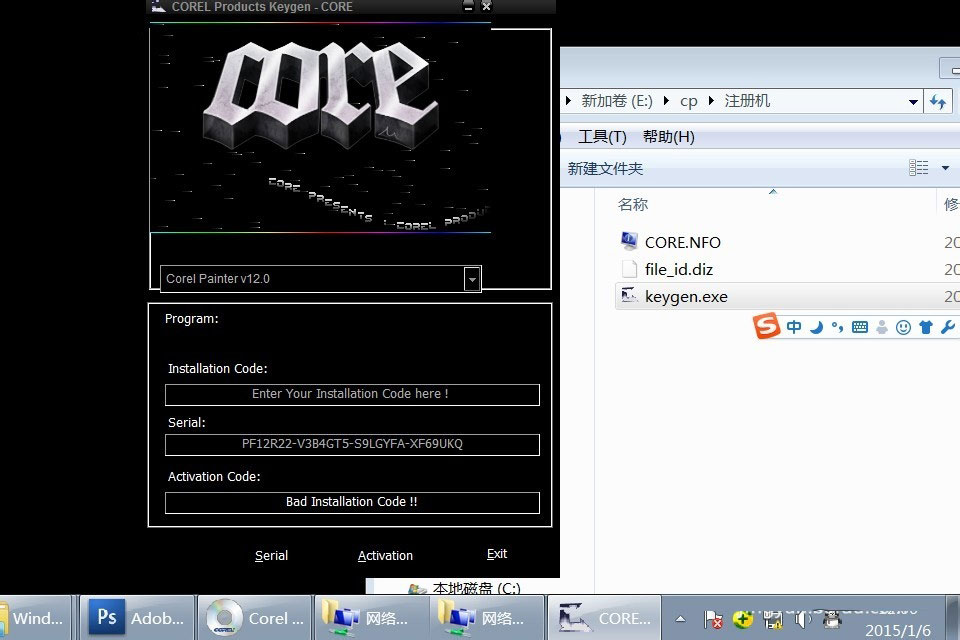This screenshot has width=960, height=640.
Task: Click the Installation Code input field
Action: (x=352, y=394)
